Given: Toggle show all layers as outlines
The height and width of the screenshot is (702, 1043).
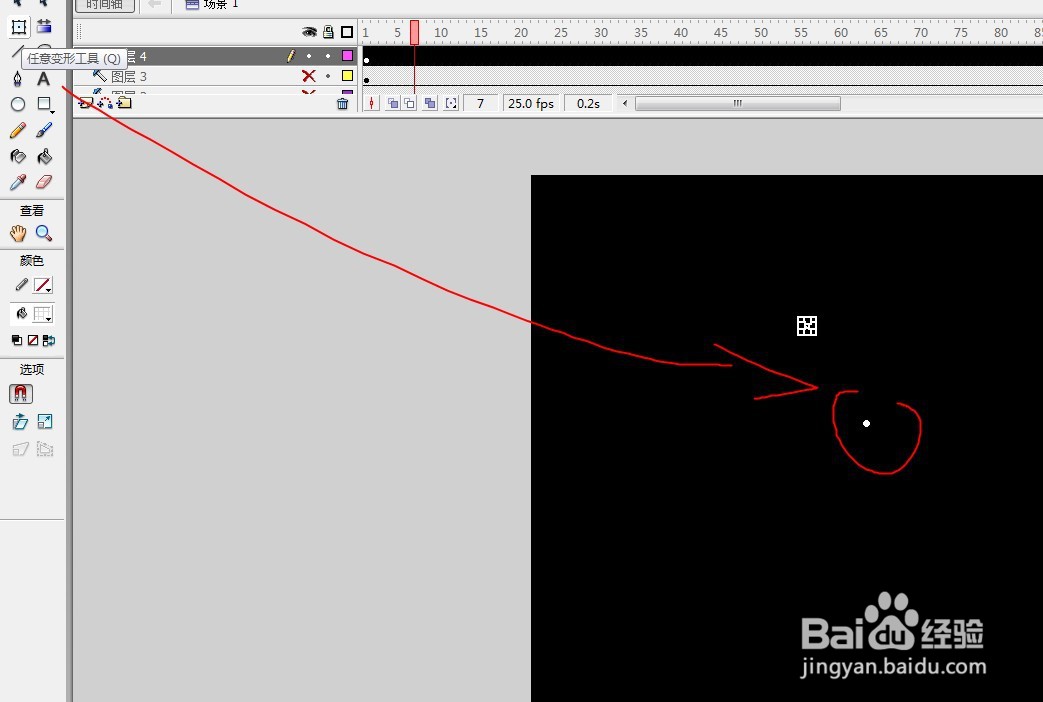Looking at the screenshot, I should tap(347, 31).
